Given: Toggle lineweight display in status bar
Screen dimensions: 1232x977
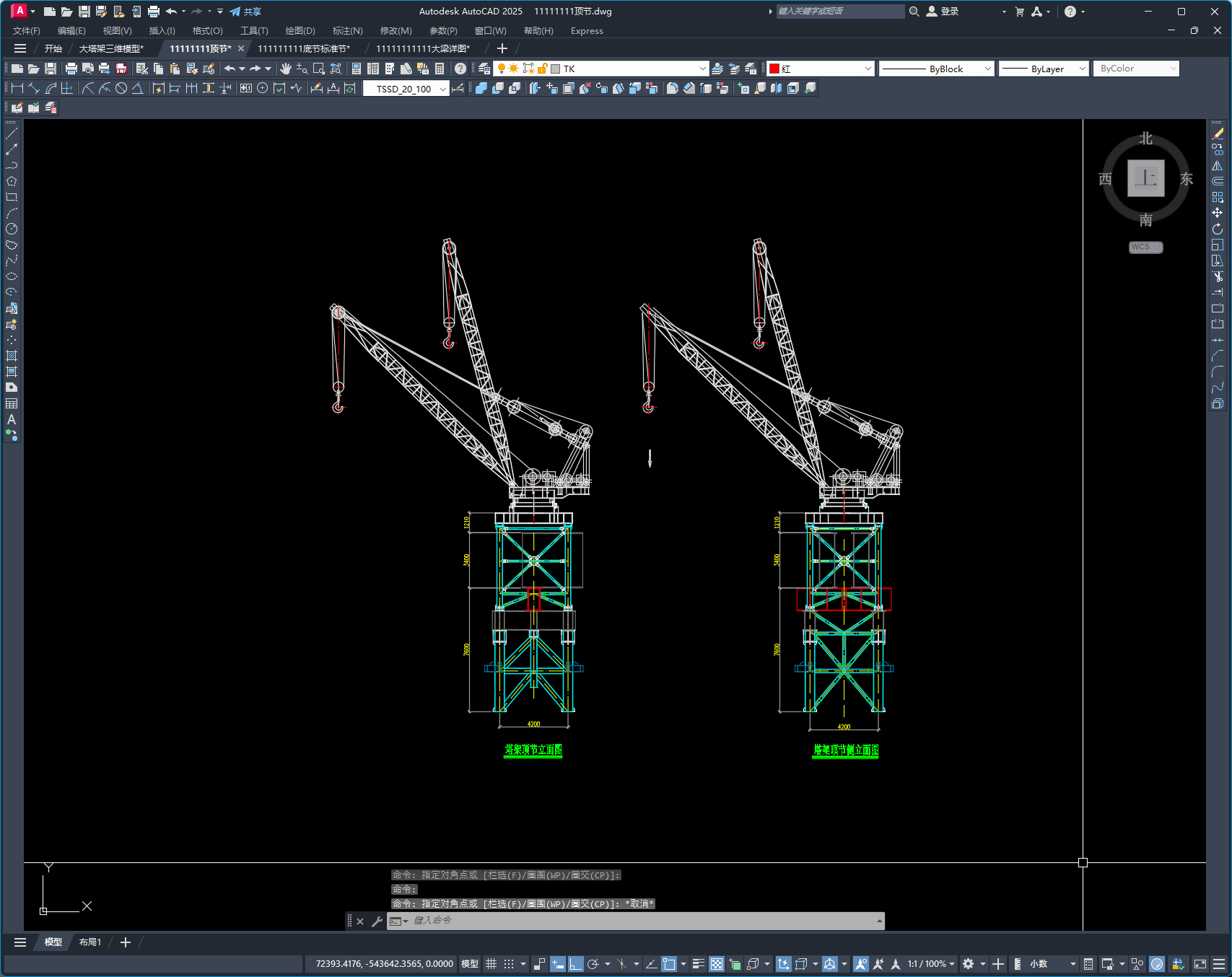Looking at the screenshot, I should pyautogui.click(x=698, y=964).
